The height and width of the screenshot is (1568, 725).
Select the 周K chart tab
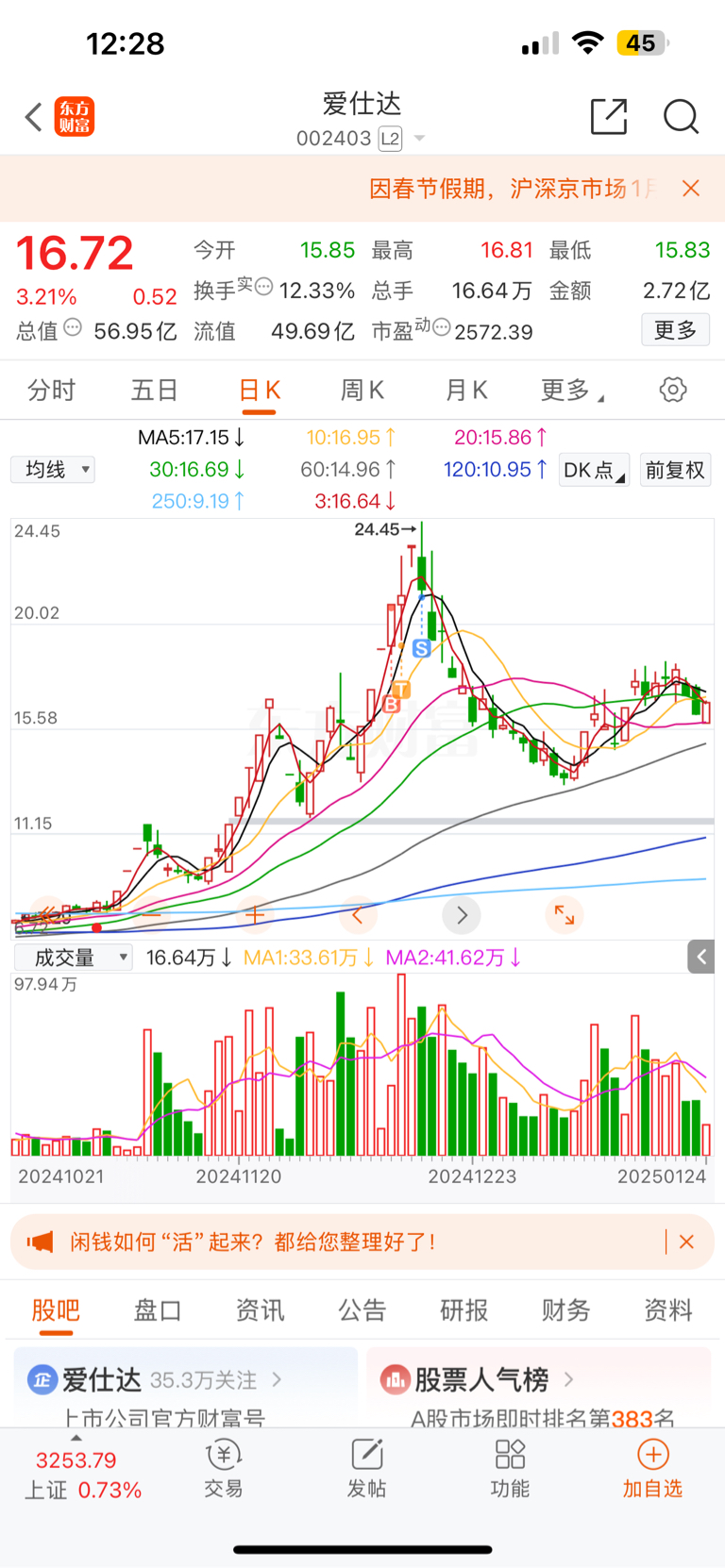pyautogui.click(x=362, y=390)
